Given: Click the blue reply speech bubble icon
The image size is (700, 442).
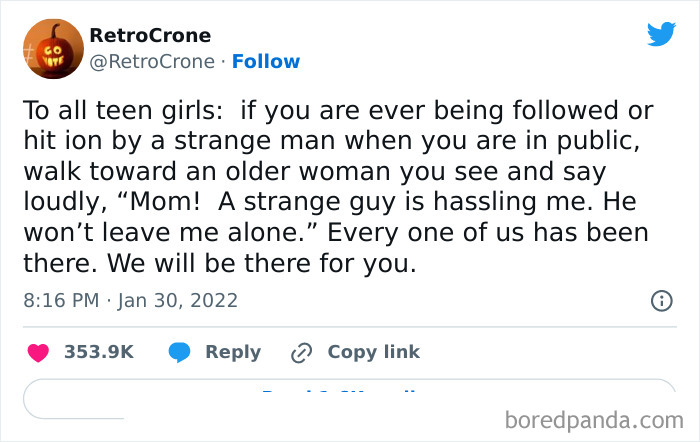Looking at the screenshot, I should [x=180, y=352].
